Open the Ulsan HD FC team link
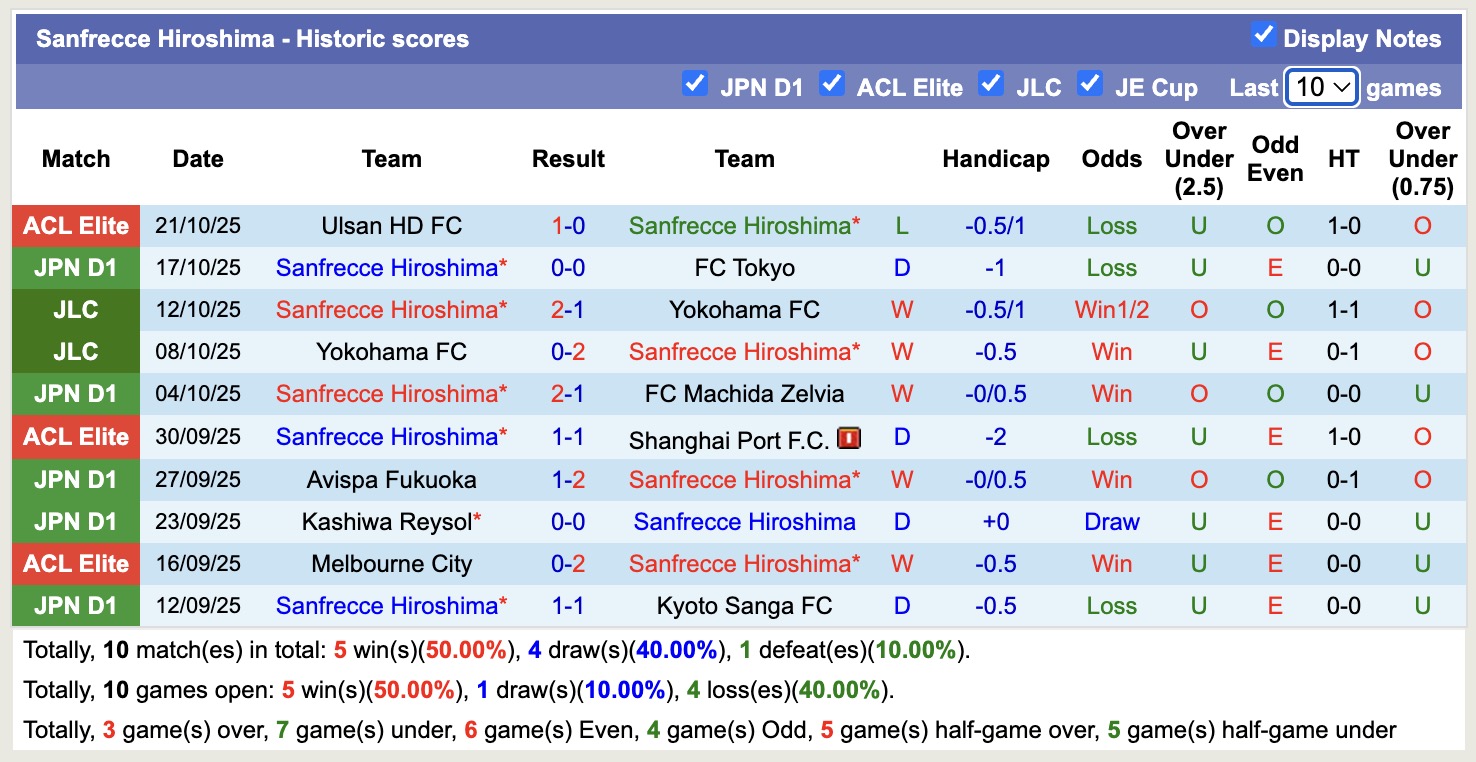Viewport: 1476px width, 762px height. [391, 225]
